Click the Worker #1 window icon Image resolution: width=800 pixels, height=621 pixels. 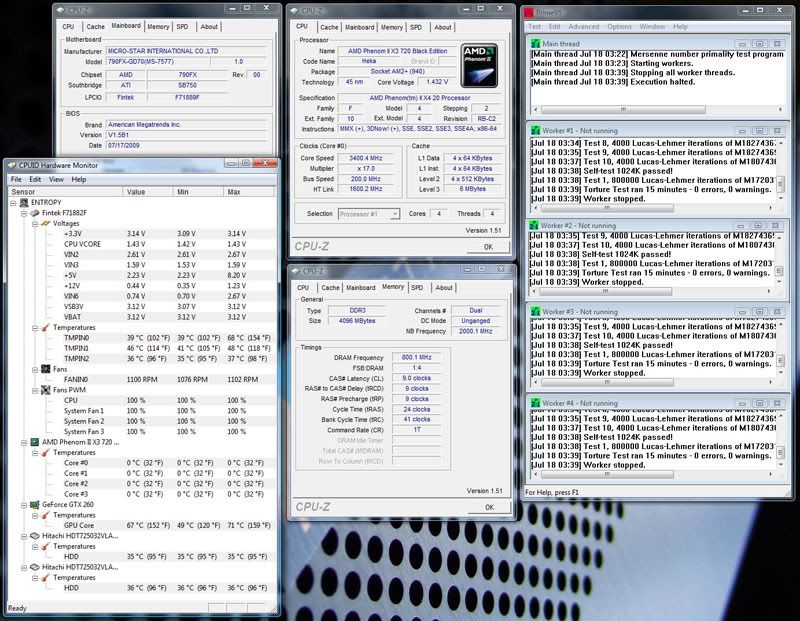535,131
